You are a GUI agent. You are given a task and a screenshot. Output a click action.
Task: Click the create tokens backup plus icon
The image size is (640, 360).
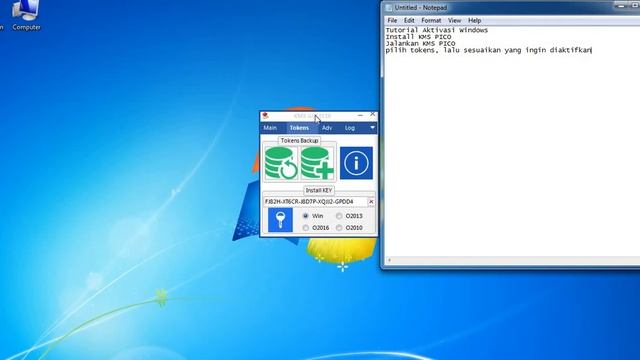click(317, 163)
